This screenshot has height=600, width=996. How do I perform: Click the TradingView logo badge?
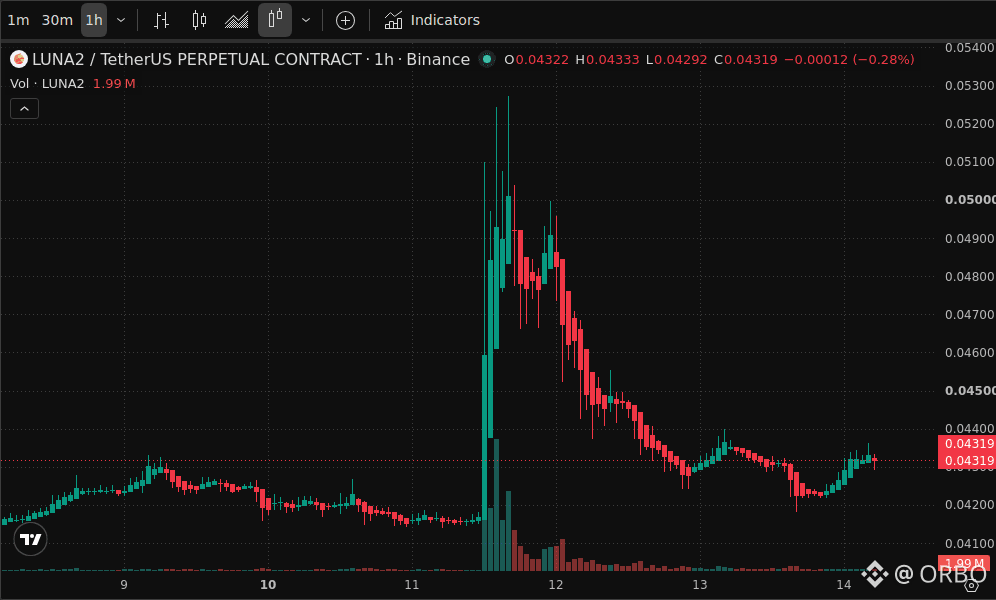point(30,539)
